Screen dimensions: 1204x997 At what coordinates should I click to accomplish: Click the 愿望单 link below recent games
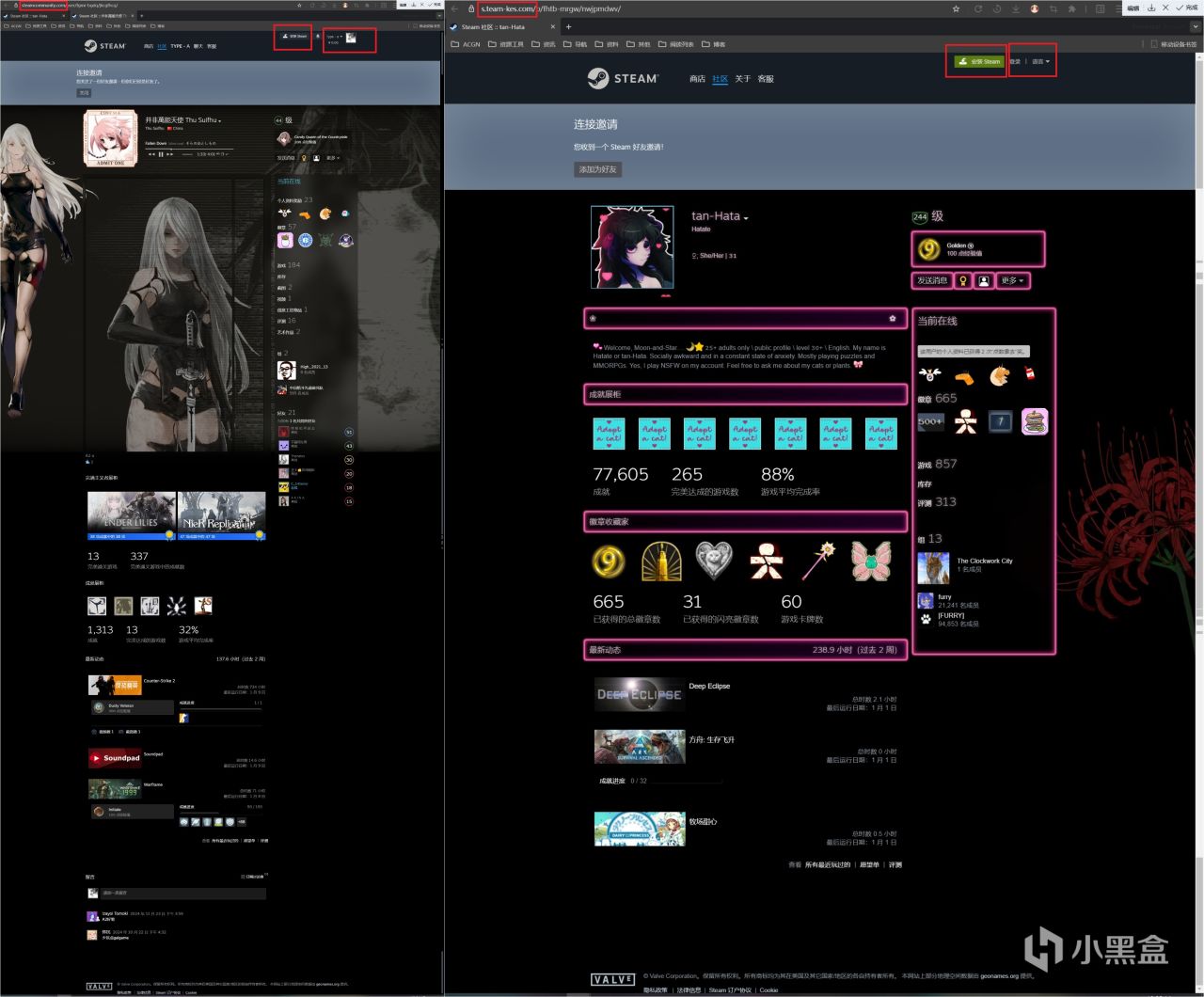[x=869, y=864]
